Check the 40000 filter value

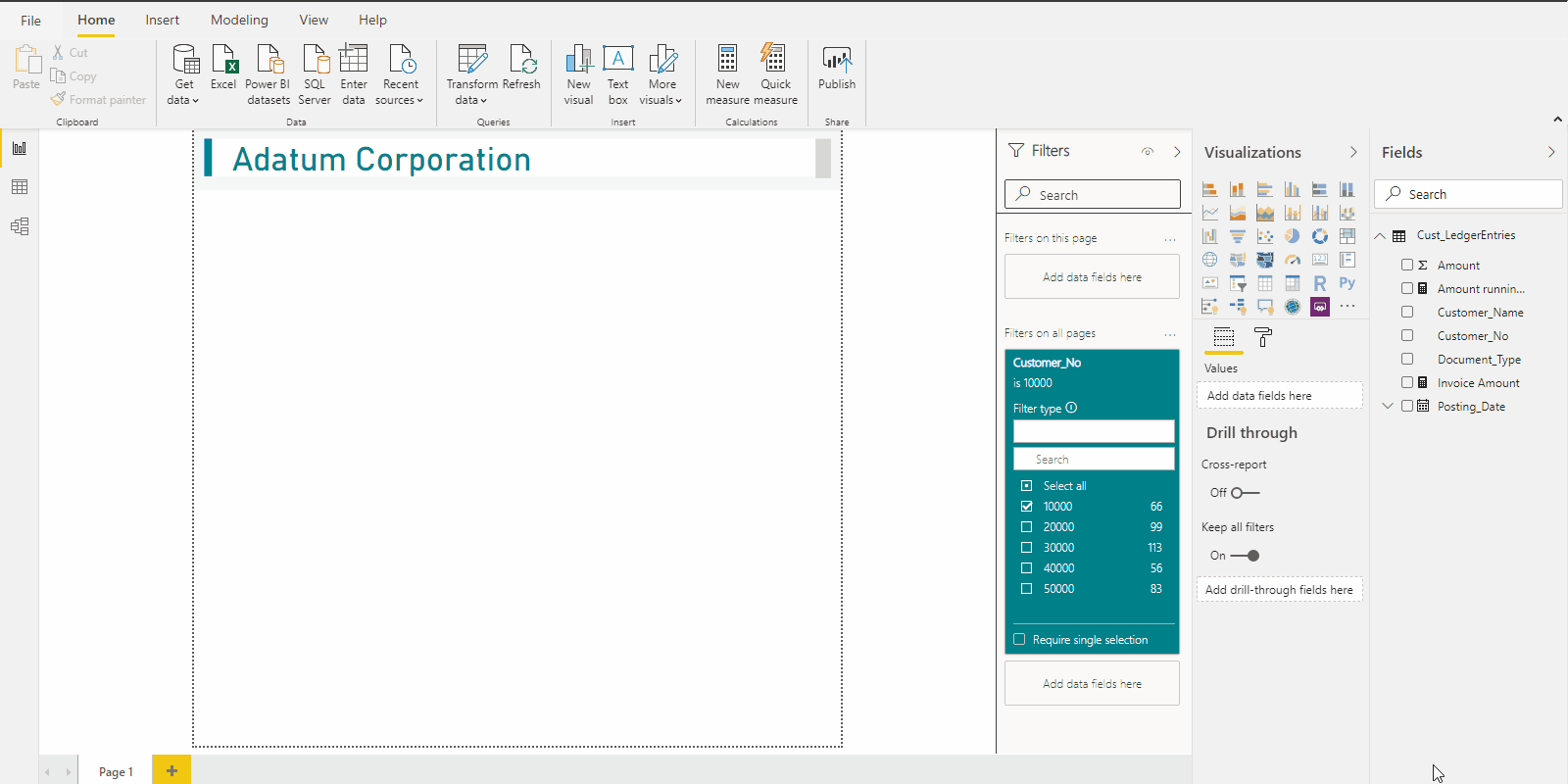tap(1026, 568)
